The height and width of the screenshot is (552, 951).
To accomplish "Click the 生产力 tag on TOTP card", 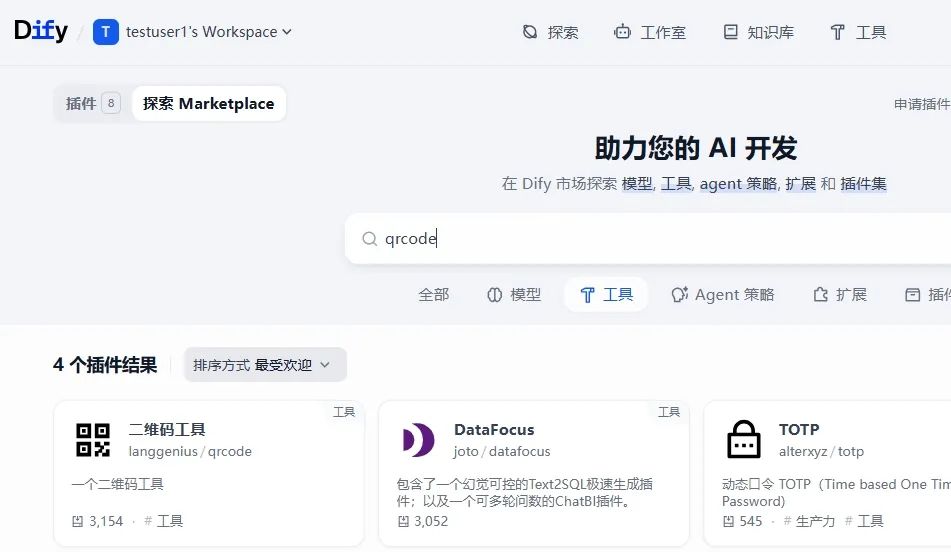I will [809, 521].
